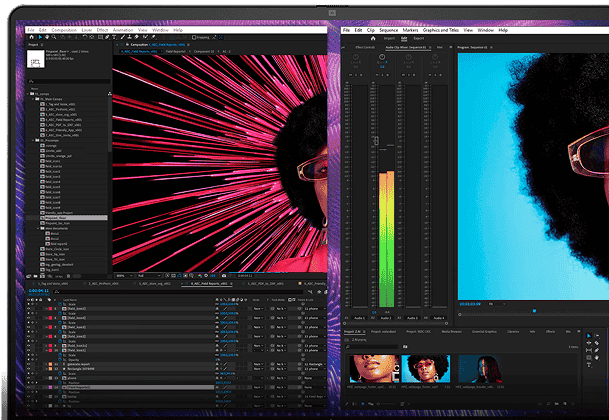Select Premiere Razor tool
Image resolution: width=609 pixels, height=420 pixels.
tap(597, 343)
